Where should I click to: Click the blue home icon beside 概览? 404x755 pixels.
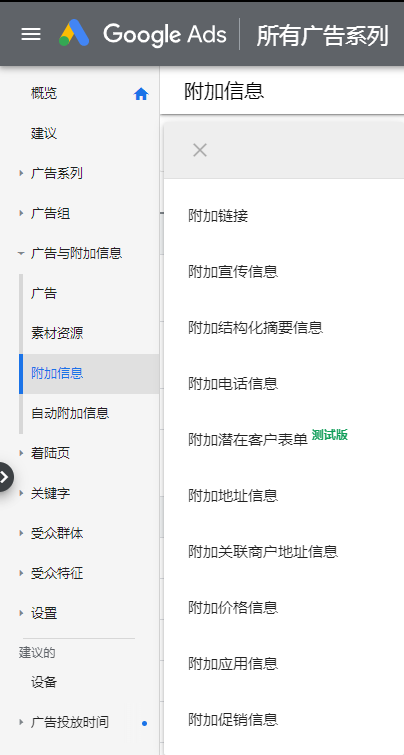click(x=141, y=94)
